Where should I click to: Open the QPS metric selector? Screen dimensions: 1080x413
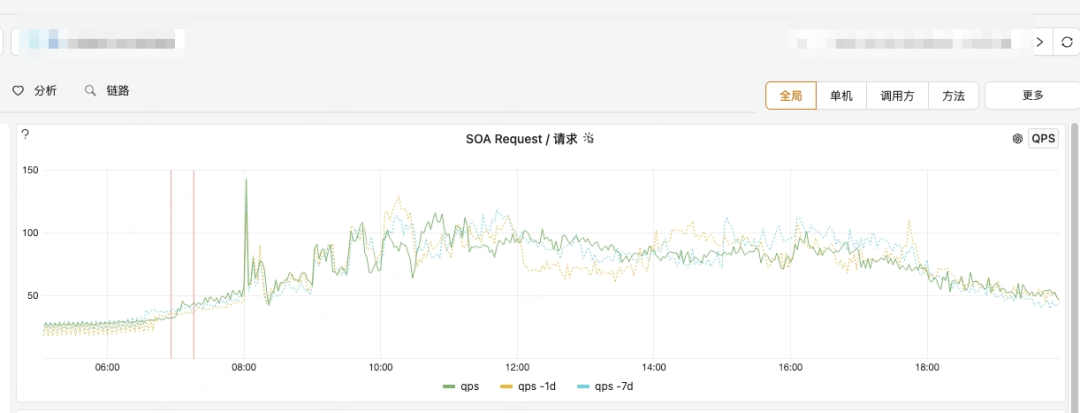(1043, 139)
